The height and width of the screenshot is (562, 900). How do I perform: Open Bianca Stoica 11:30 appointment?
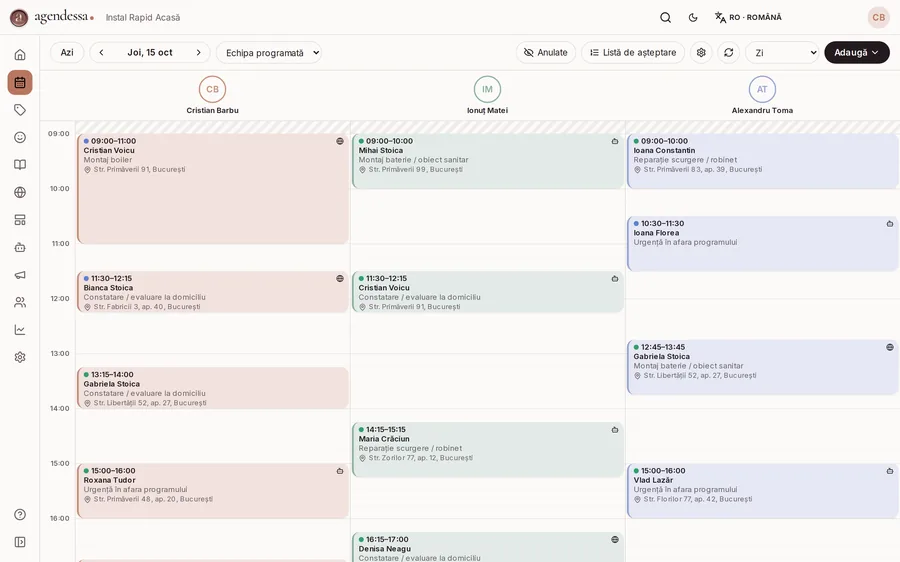213,292
